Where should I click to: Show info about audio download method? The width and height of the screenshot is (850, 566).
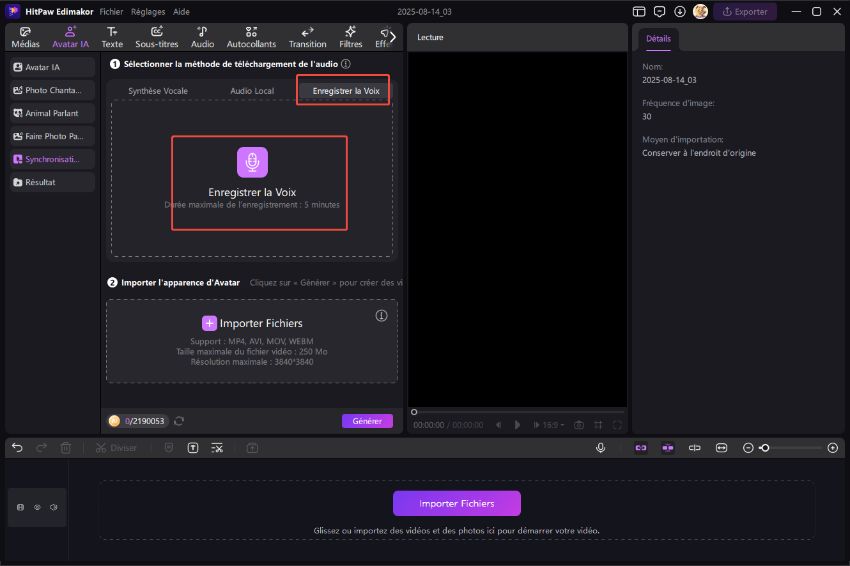pos(346,64)
